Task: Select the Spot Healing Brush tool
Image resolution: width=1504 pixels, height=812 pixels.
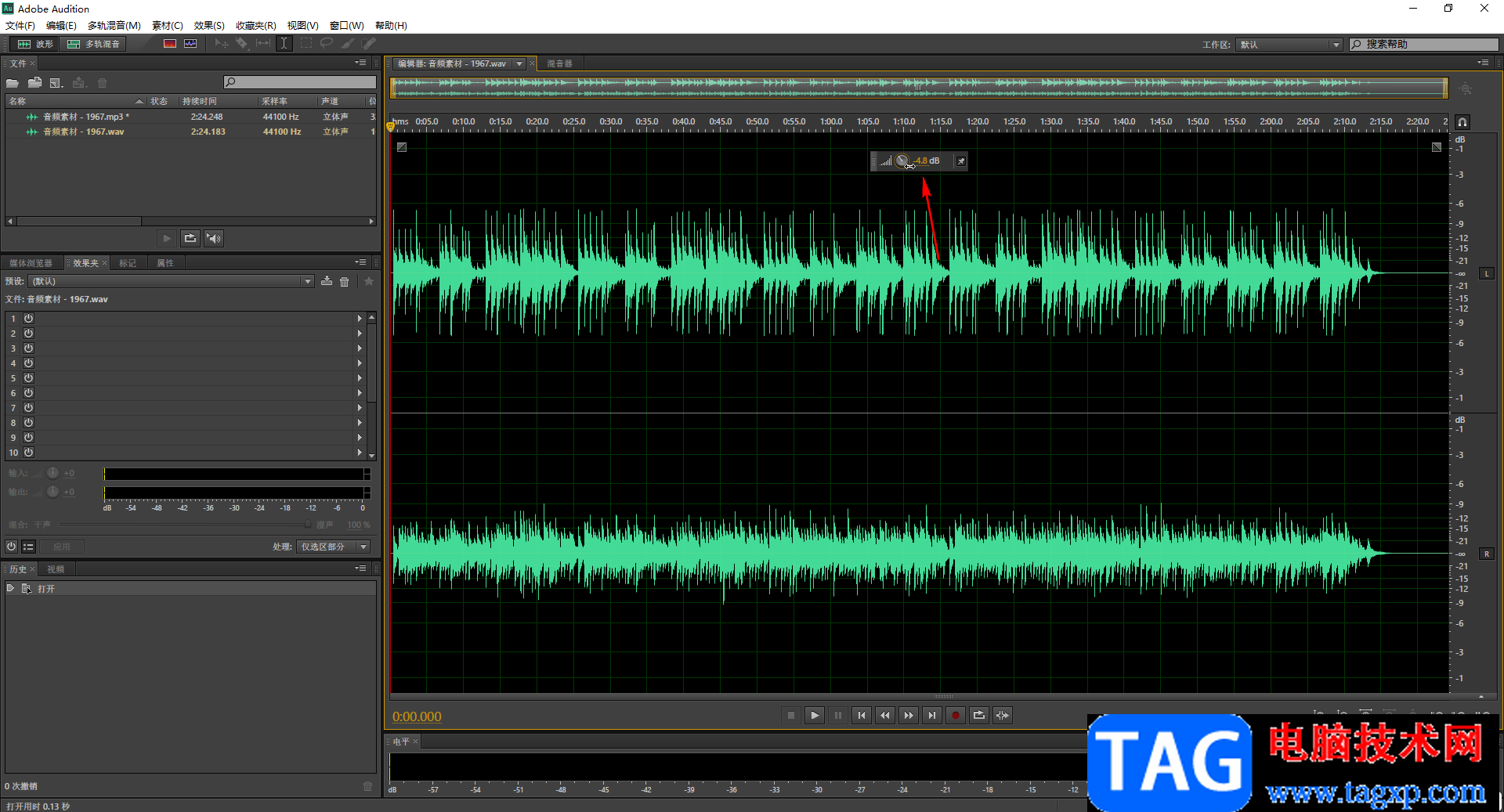Action: coord(368,44)
